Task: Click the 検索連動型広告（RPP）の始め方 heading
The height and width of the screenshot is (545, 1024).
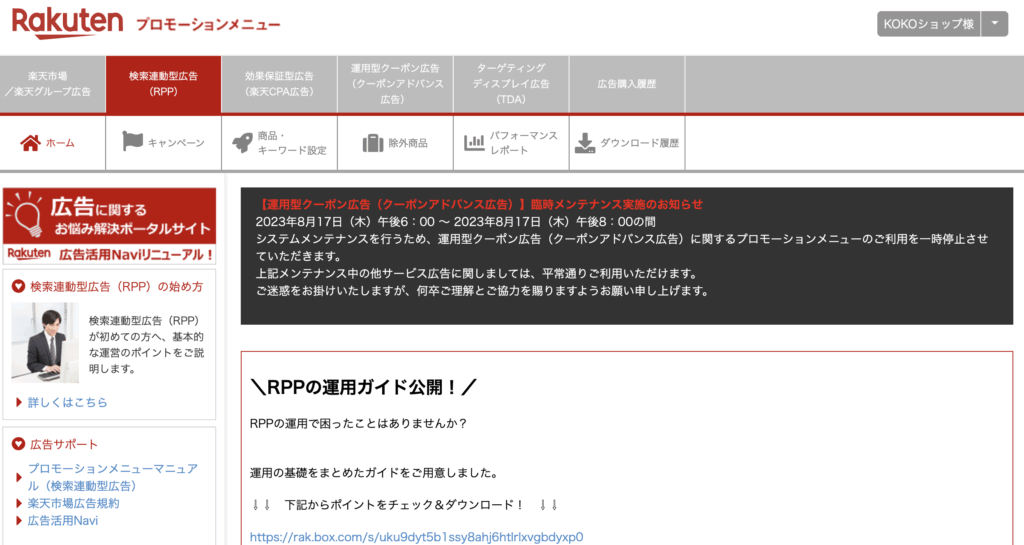Action: click(116, 287)
